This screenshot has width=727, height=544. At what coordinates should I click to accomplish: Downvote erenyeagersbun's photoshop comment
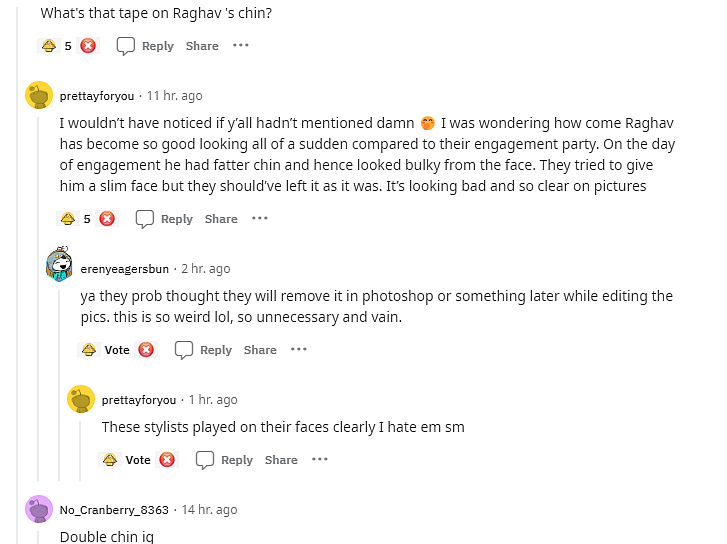(x=146, y=350)
